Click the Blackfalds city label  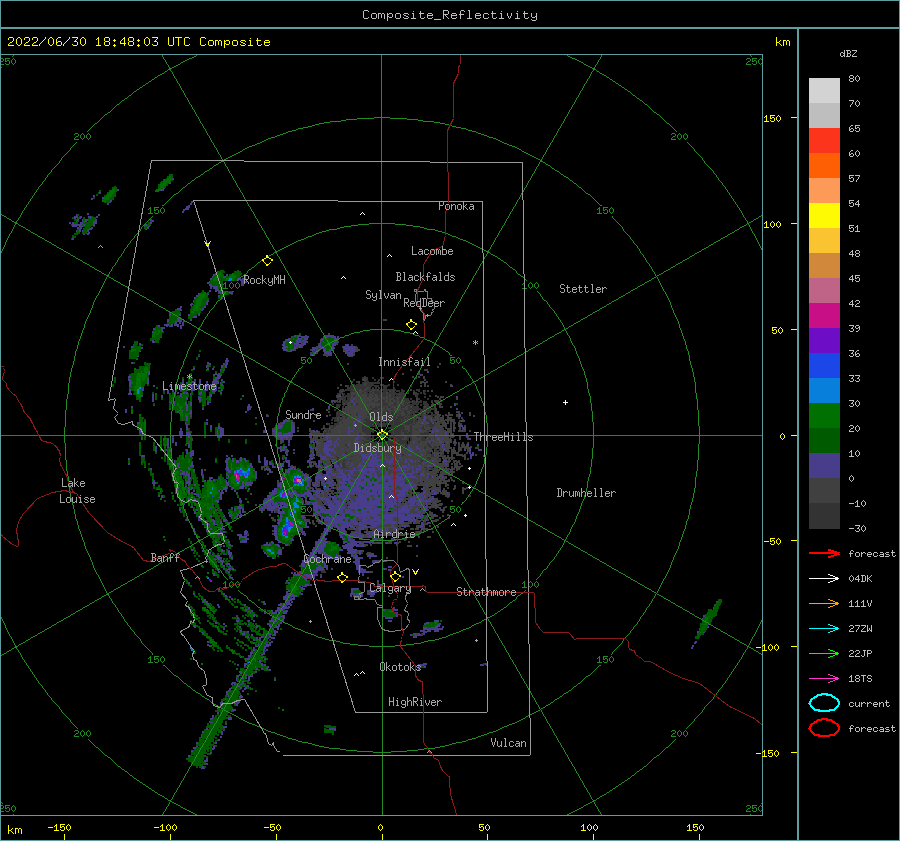(425, 277)
